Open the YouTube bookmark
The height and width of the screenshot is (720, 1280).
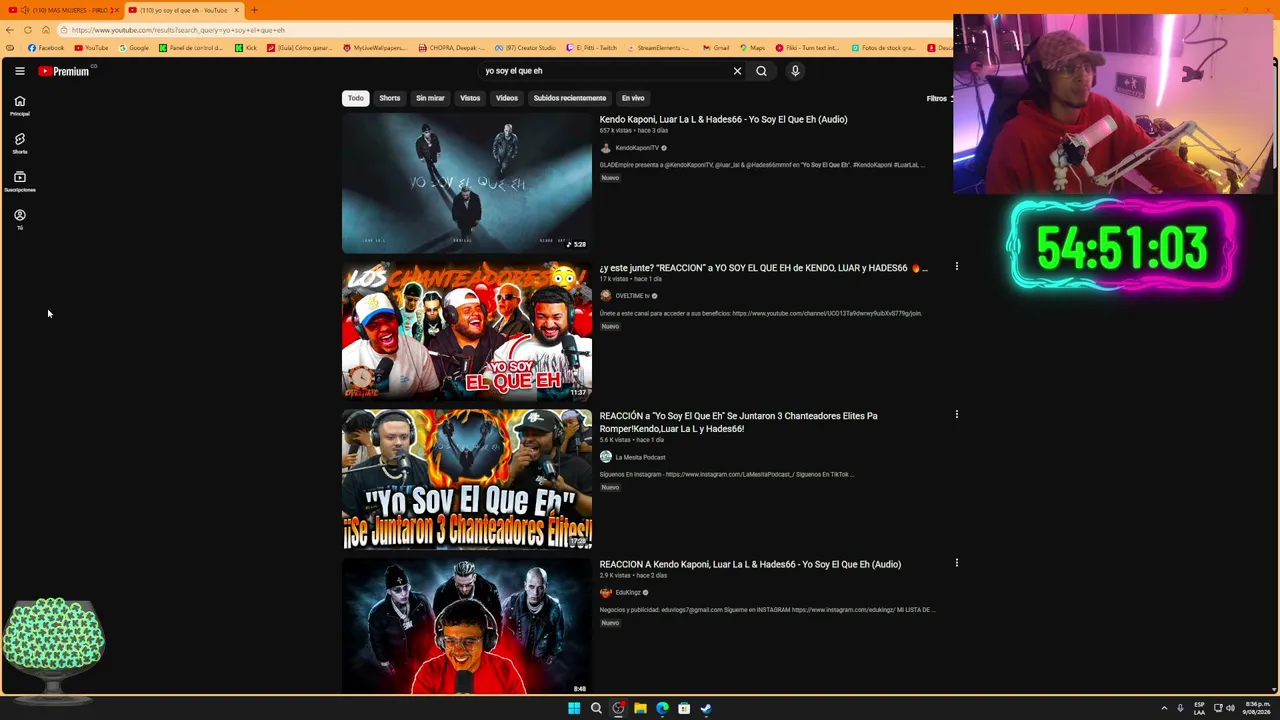click(91, 48)
